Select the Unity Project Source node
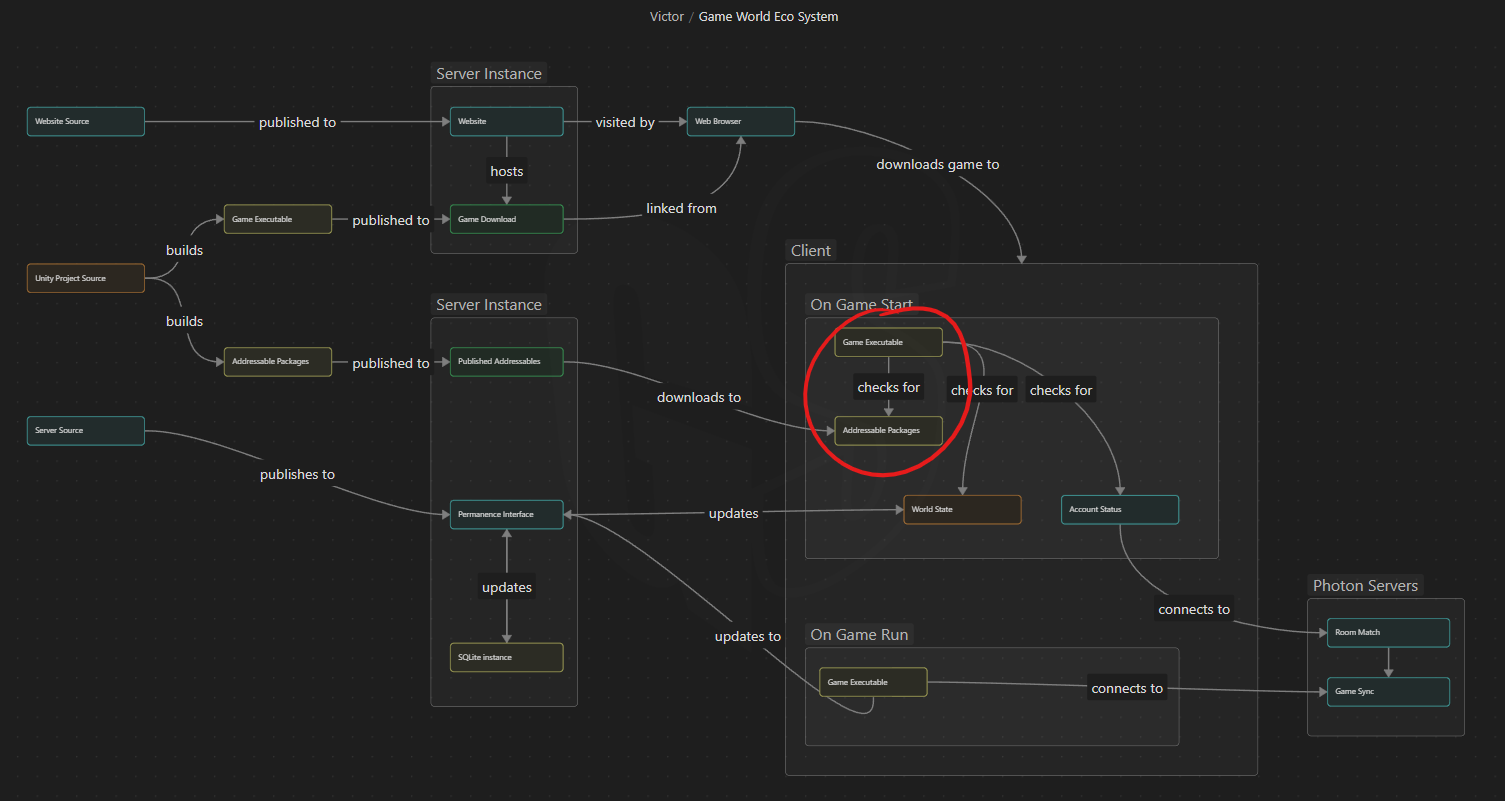The height and width of the screenshot is (801, 1505). (x=86, y=278)
